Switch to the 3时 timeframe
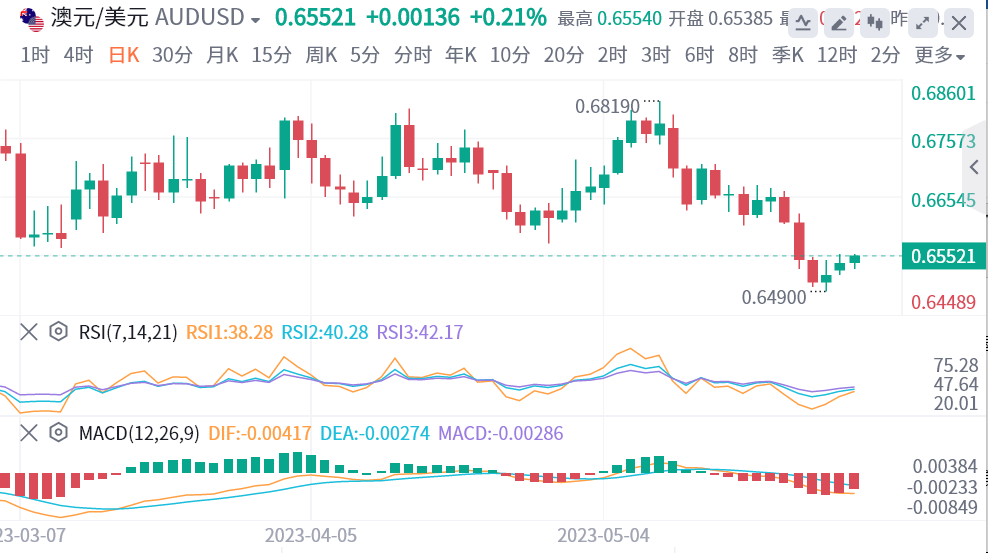 tap(656, 55)
